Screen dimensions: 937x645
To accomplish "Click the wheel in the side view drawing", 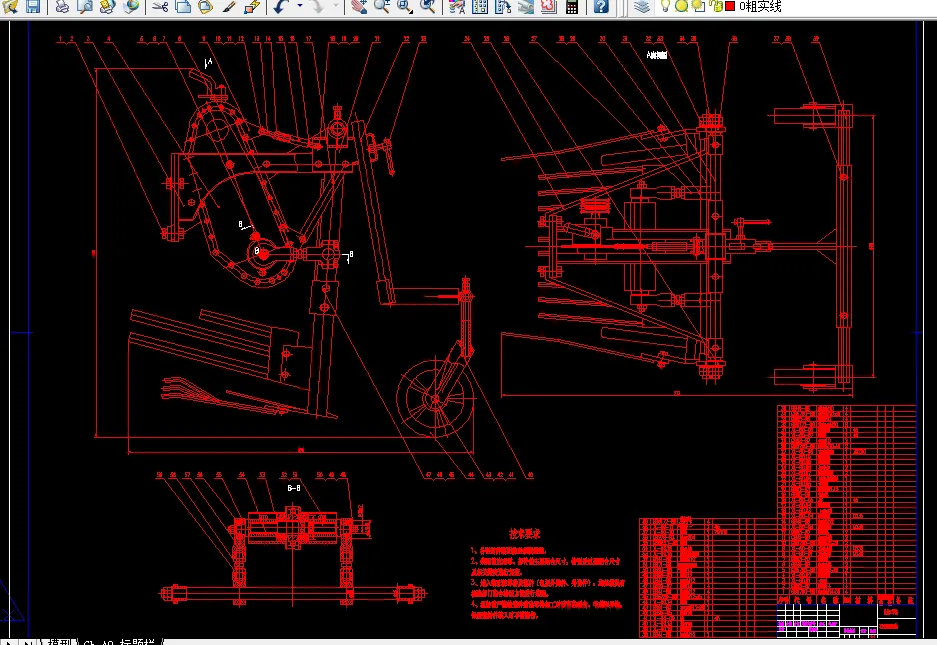I will [x=435, y=398].
